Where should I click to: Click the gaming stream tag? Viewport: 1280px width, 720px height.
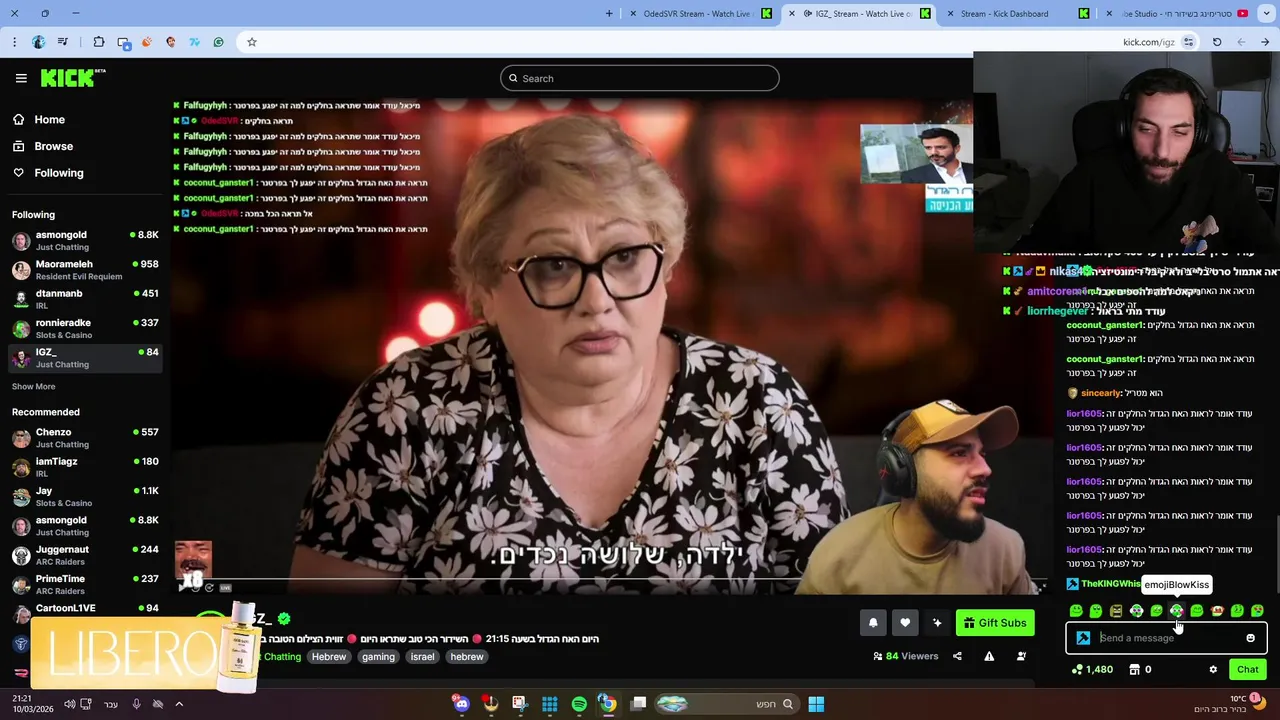click(378, 657)
